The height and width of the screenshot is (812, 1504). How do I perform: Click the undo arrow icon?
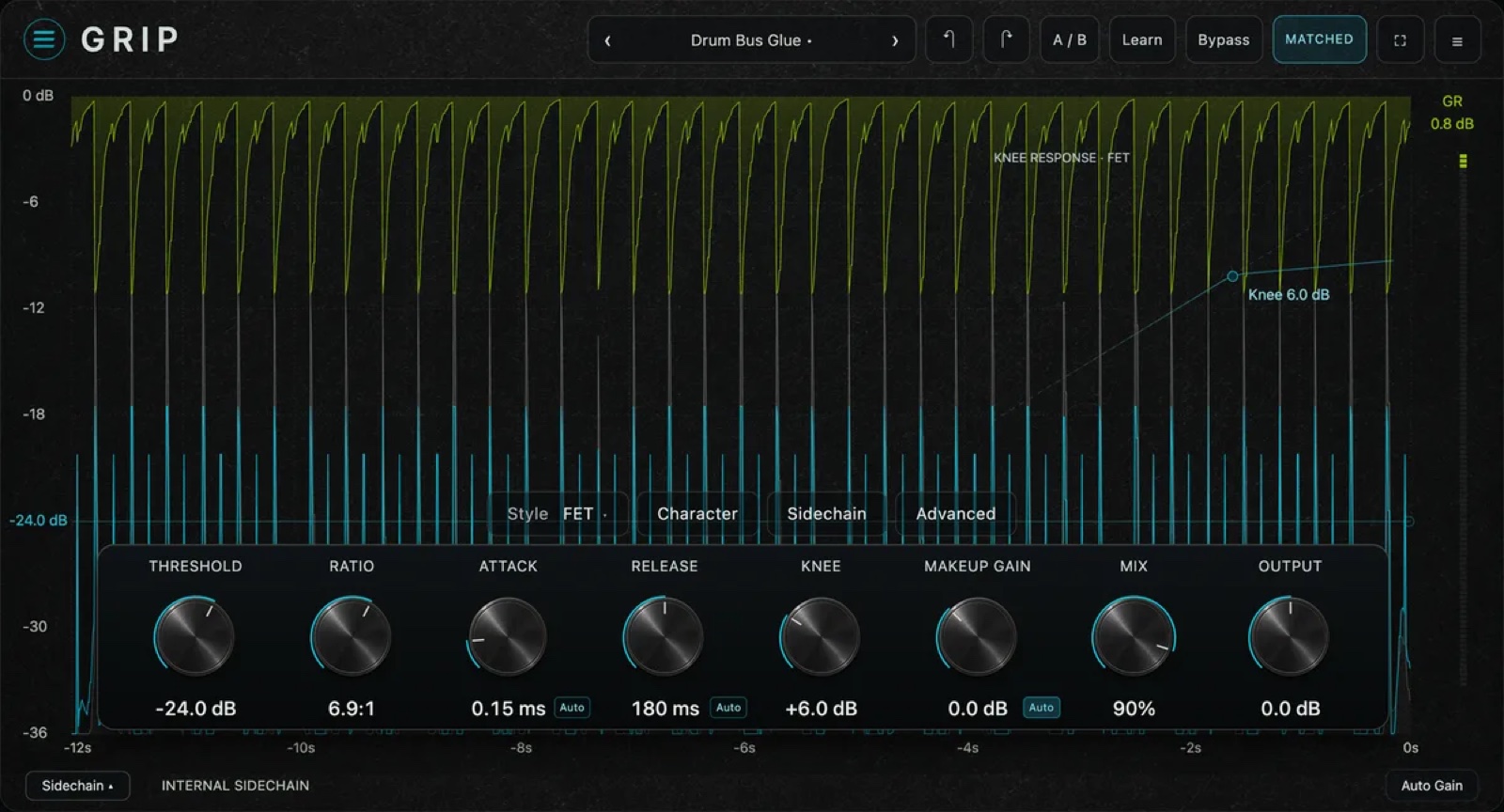(948, 39)
